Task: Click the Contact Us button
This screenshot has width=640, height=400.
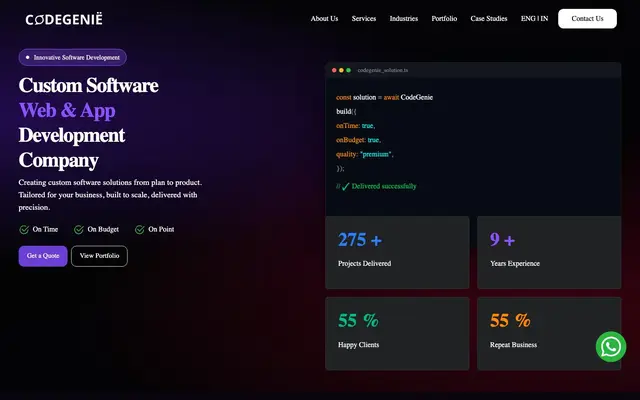Action: (x=587, y=19)
